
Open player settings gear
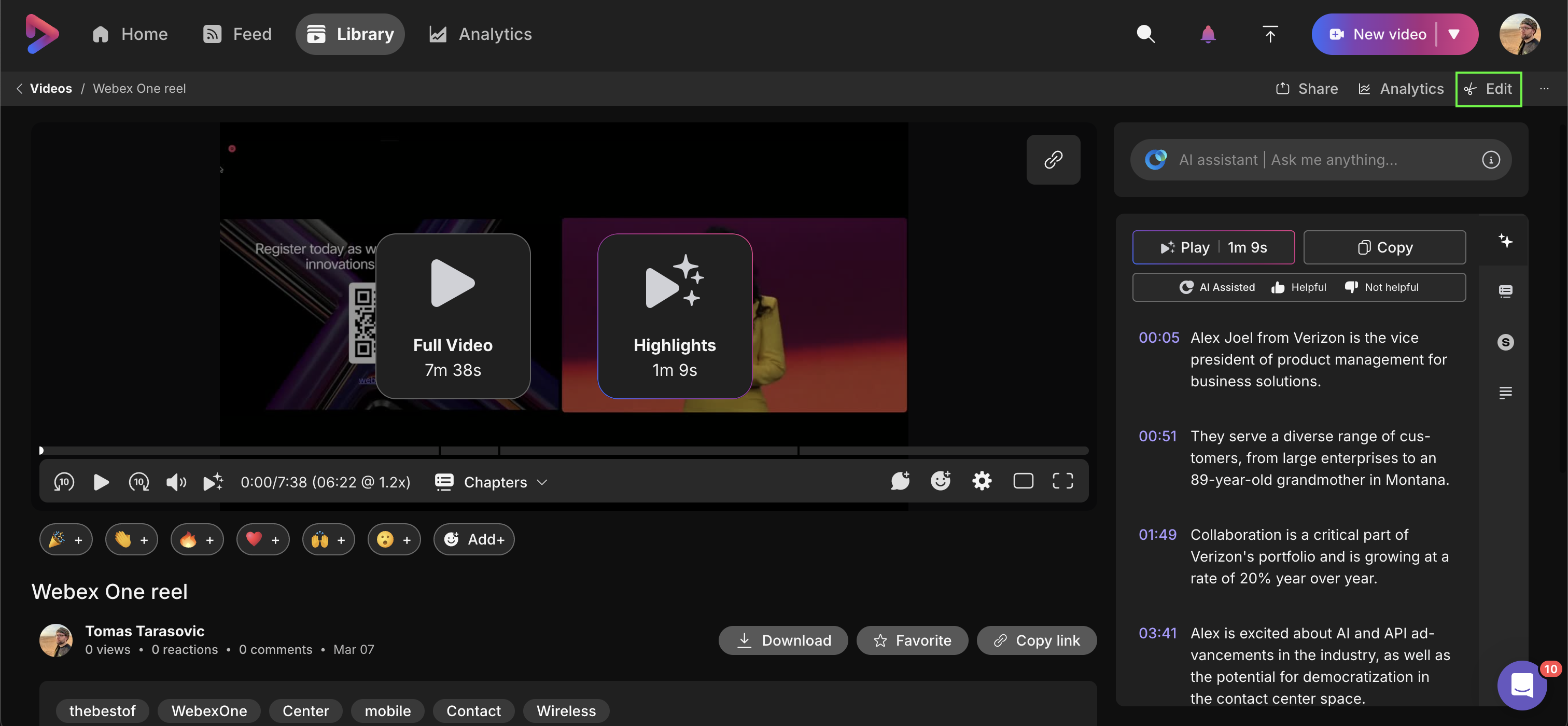coord(982,481)
